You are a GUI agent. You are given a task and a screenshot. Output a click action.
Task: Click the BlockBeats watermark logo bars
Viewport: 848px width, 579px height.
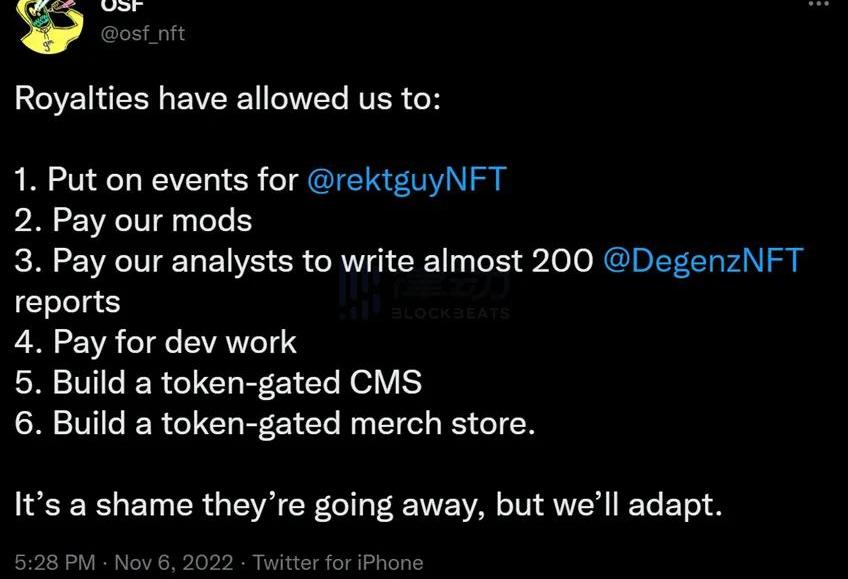[359, 290]
